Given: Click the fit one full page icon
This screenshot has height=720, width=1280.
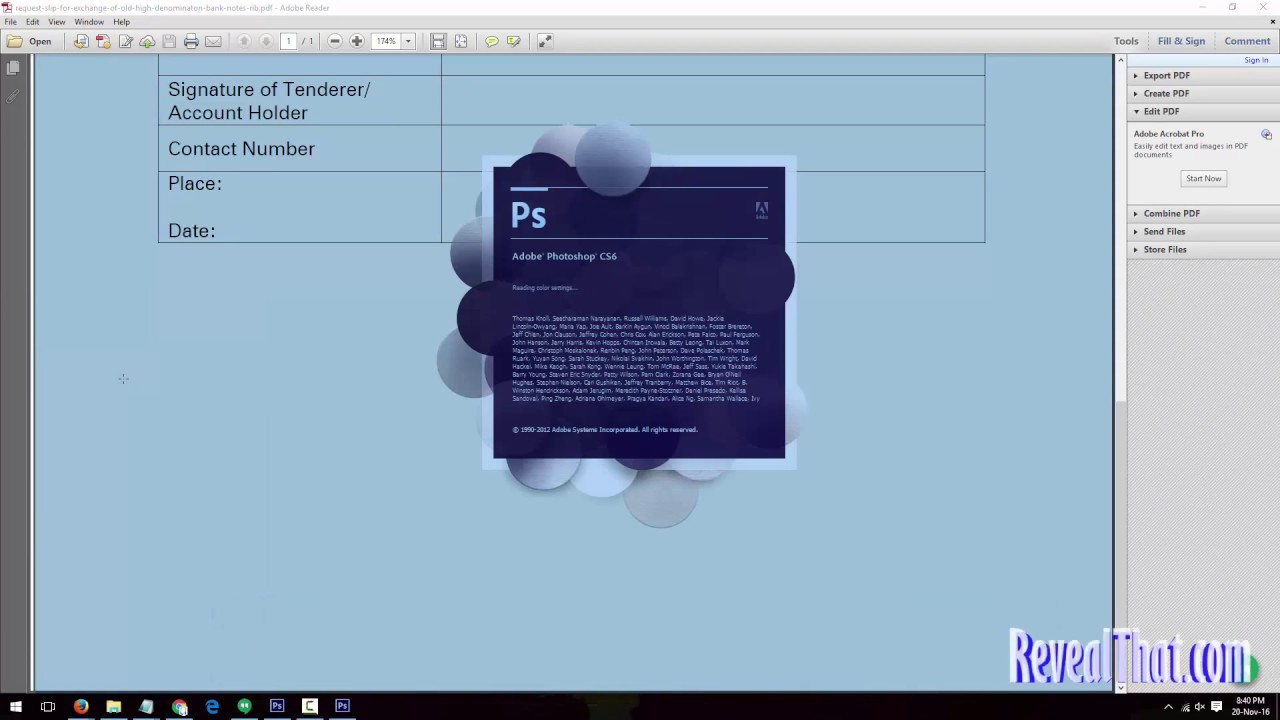Looking at the screenshot, I should pos(461,41).
